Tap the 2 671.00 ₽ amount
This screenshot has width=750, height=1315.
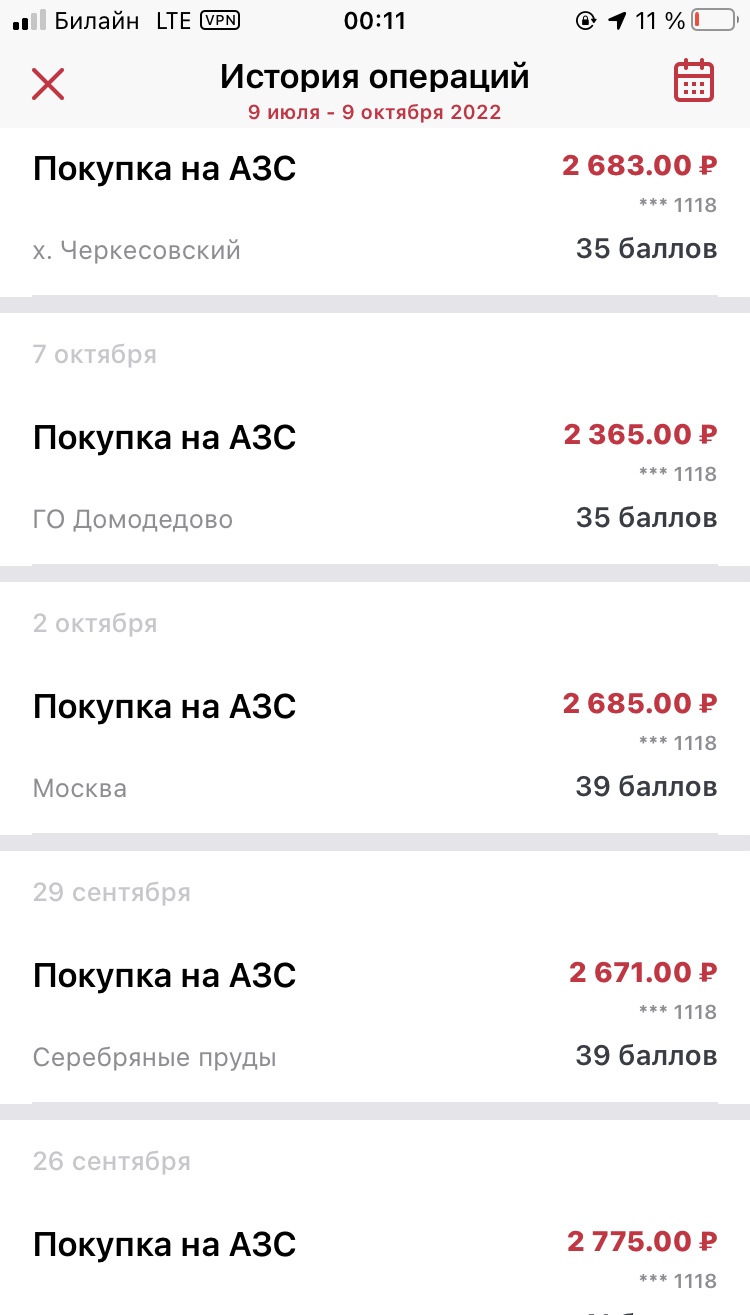point(644,972)
